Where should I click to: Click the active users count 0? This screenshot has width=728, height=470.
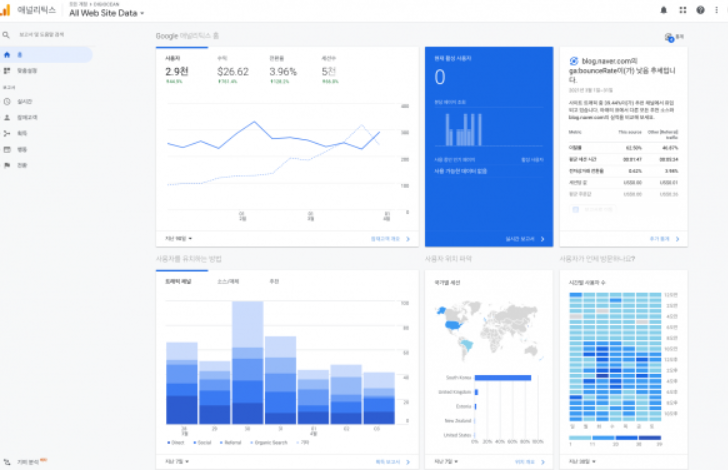click(x=440, y=77)
